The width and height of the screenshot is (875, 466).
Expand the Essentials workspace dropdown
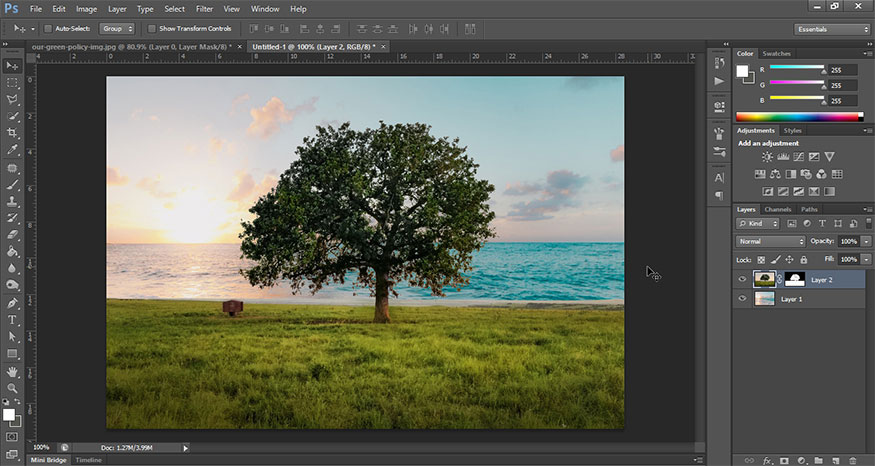click(832, 29)
